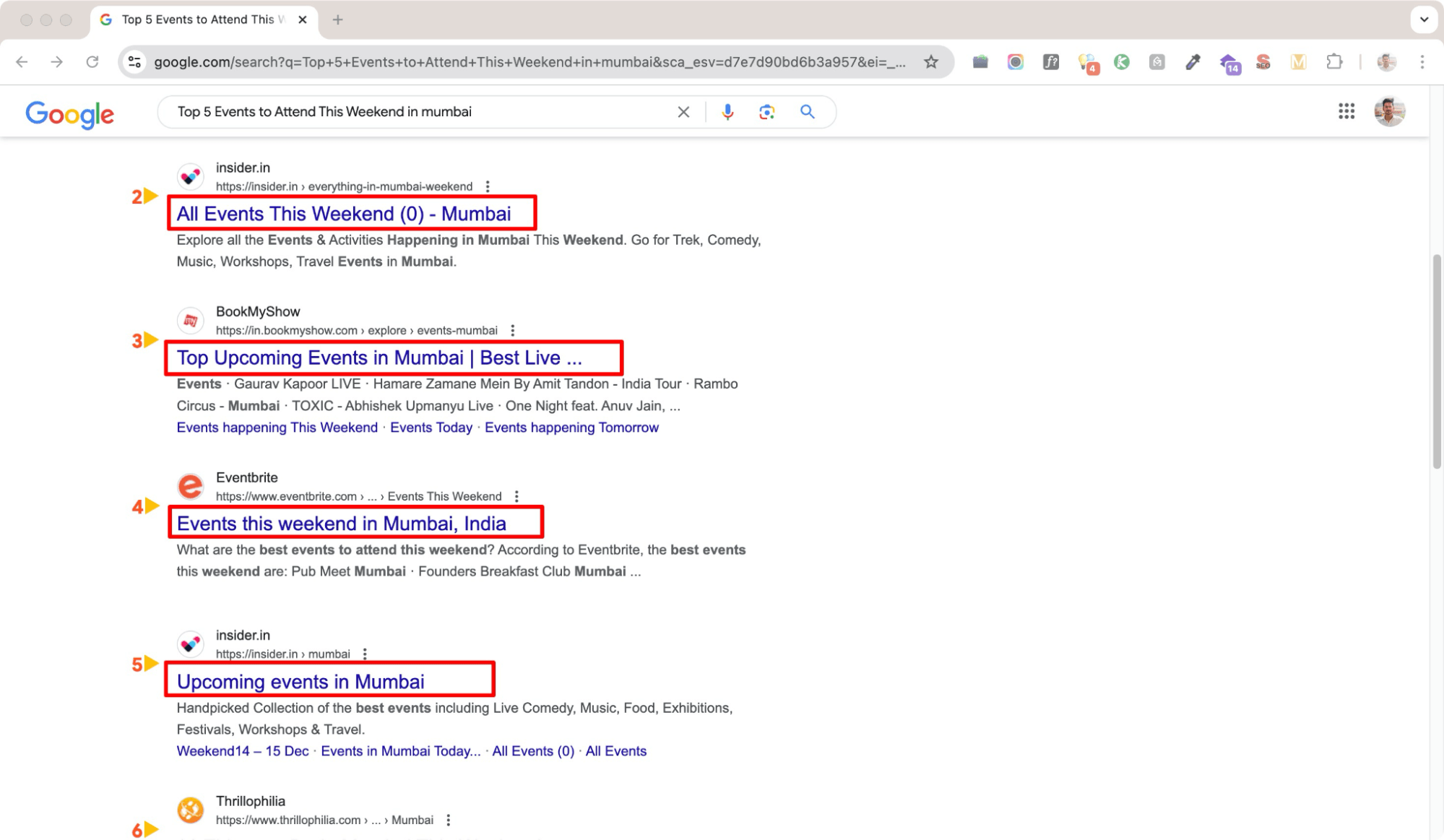Focus the browser address bar URL
The height and width of the screenshot is (840, 1444).
[529, 62]
